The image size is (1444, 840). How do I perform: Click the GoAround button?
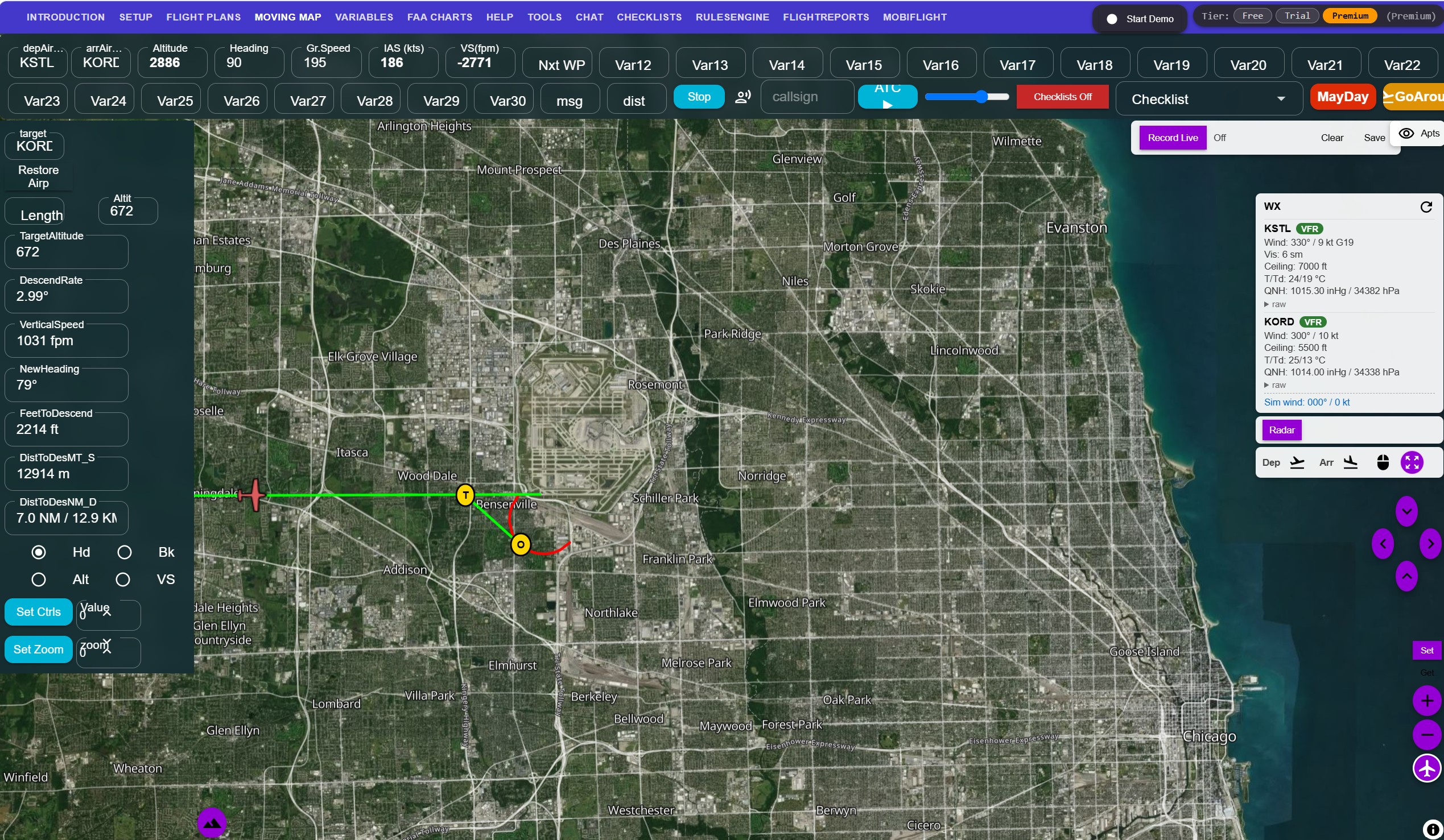1413,97
